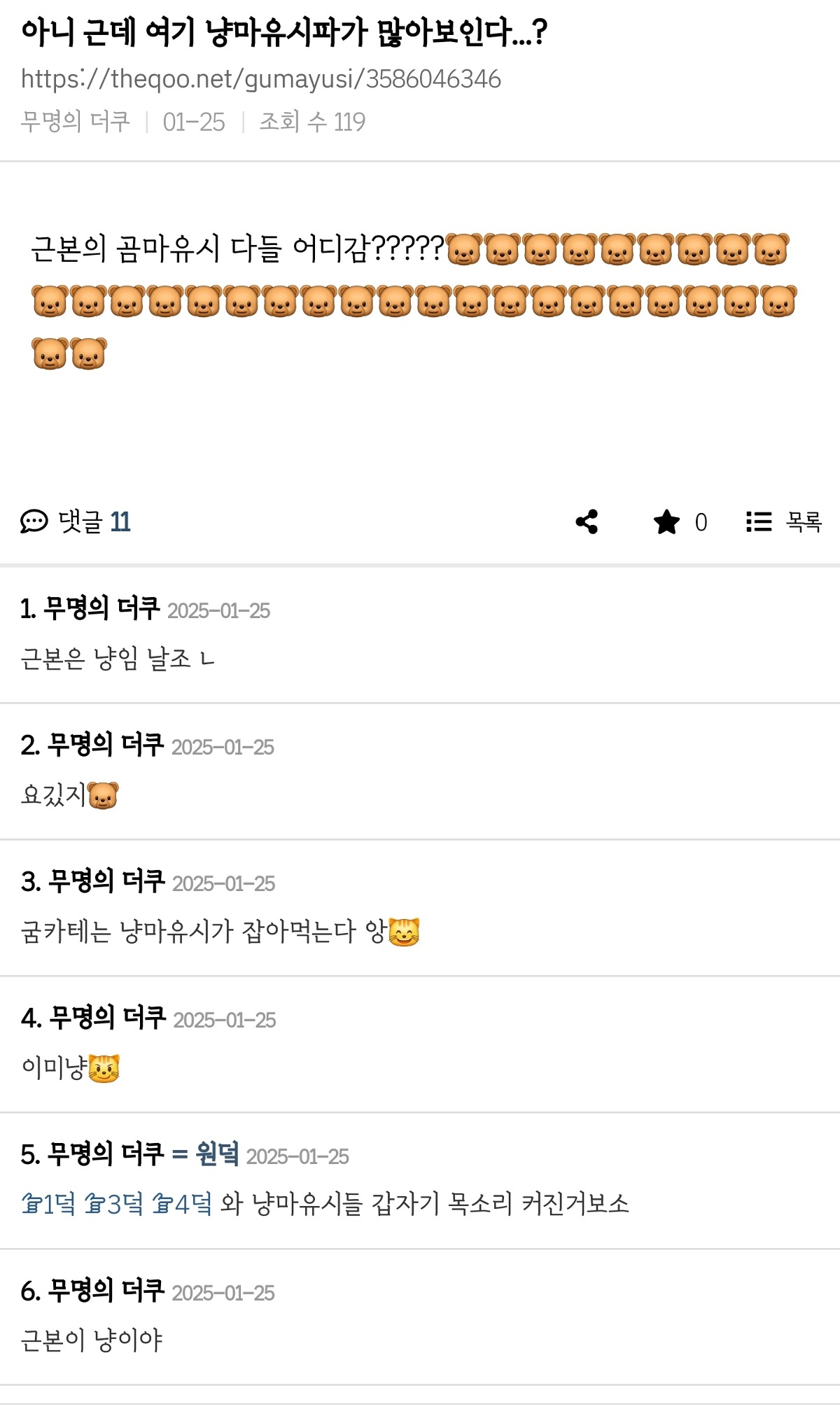Tap the speech bubble comment icon
The image size is (840, 1423).
tap(34, 521)
